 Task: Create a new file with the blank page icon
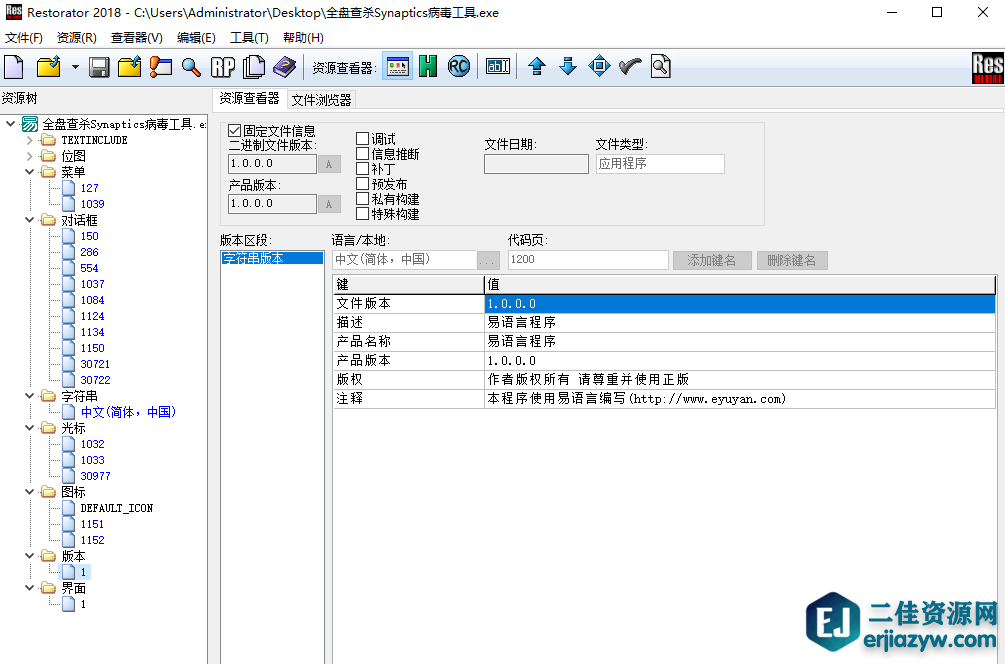[14, 67]
